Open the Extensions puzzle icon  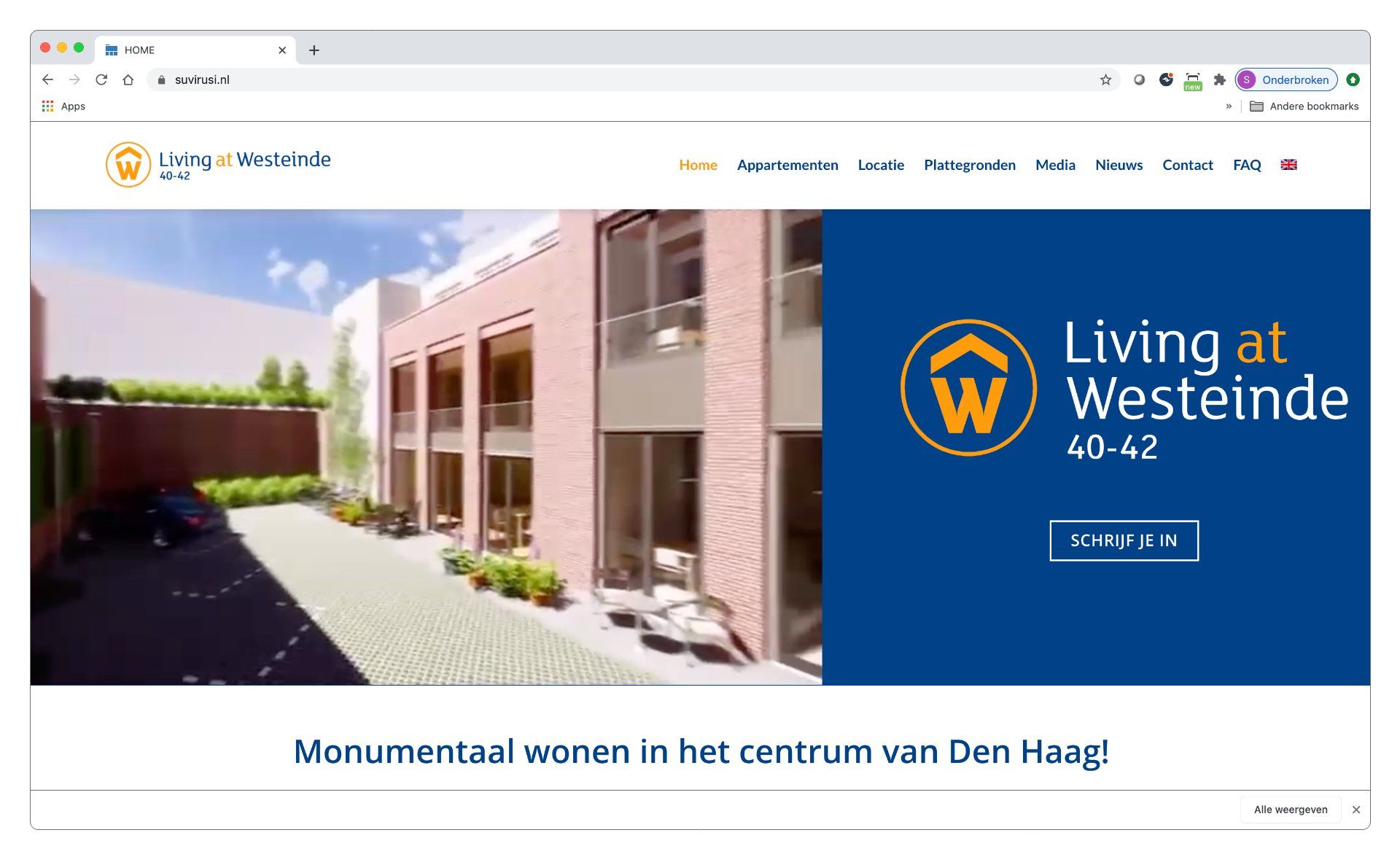[x=1219, y=79]
